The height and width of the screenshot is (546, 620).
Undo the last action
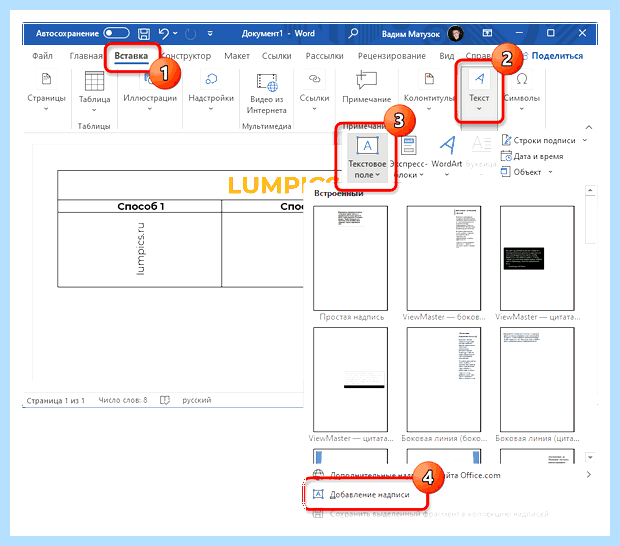163,34
